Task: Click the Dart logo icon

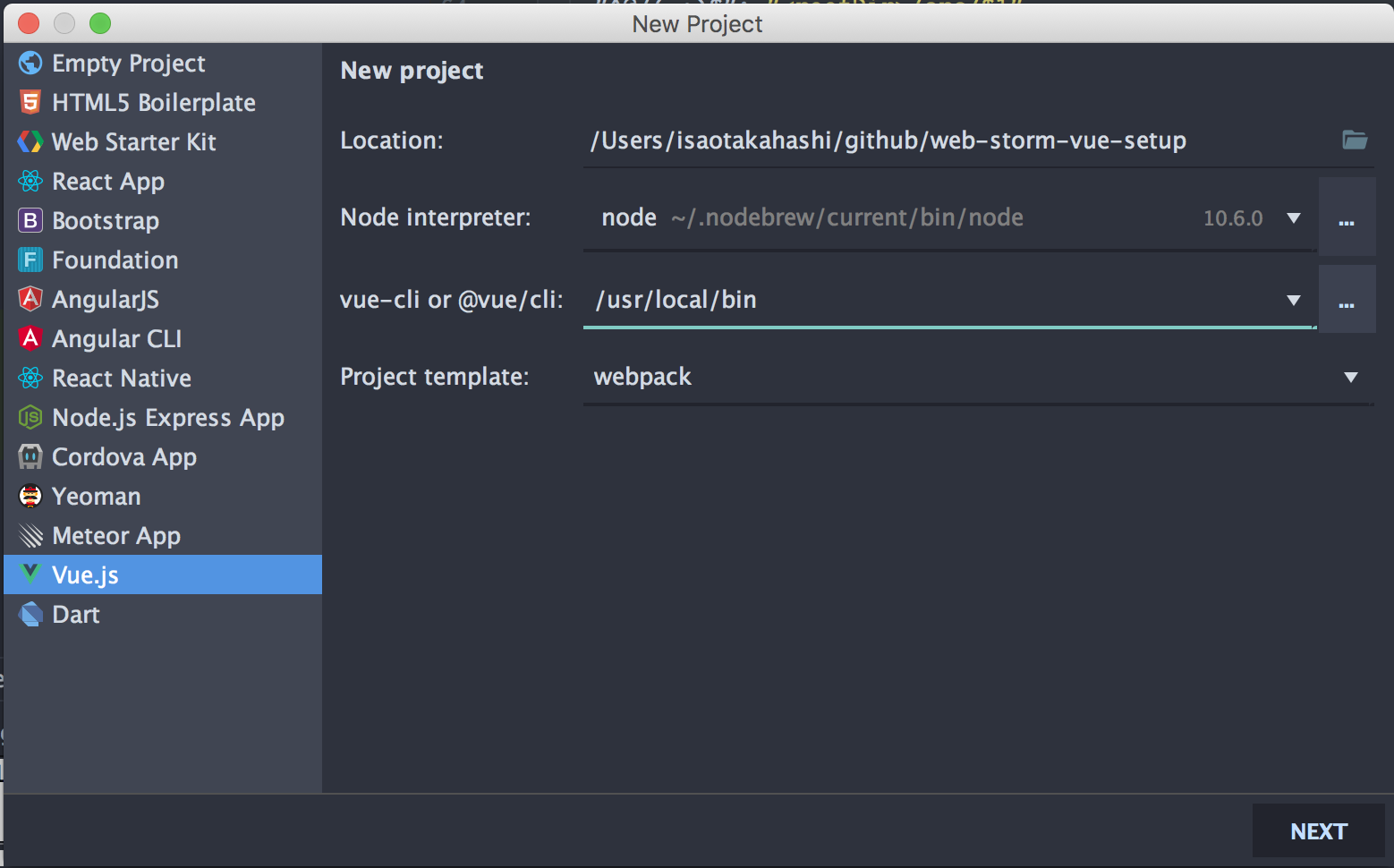Action: pyautogui.click(x=30, y=615)
